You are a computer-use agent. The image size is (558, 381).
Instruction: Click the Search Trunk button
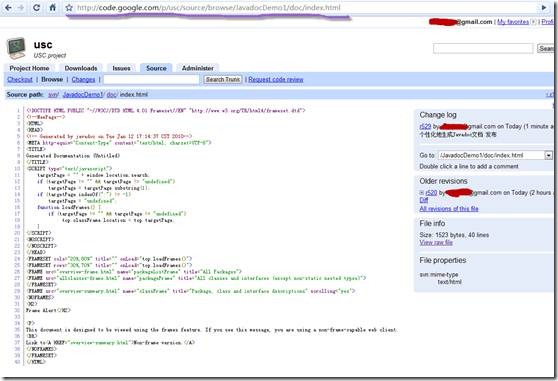pyautogui.click(x=223, y=79)
